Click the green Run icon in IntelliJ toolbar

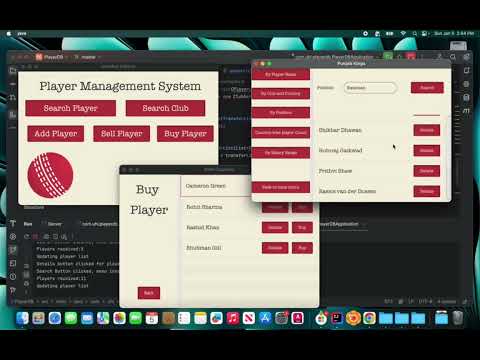(x=388, y=57)
